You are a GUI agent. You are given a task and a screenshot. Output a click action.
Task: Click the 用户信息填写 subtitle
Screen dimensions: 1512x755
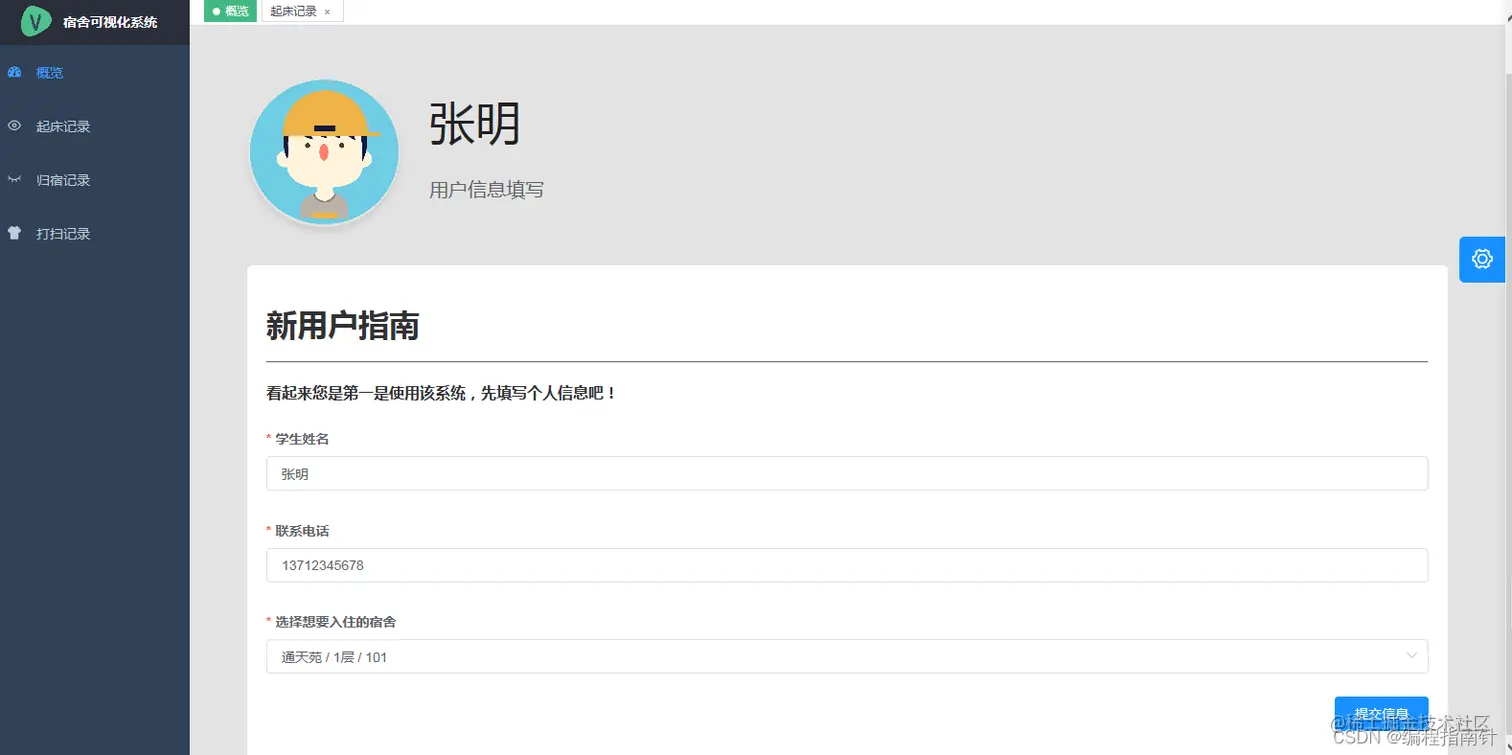486,189
